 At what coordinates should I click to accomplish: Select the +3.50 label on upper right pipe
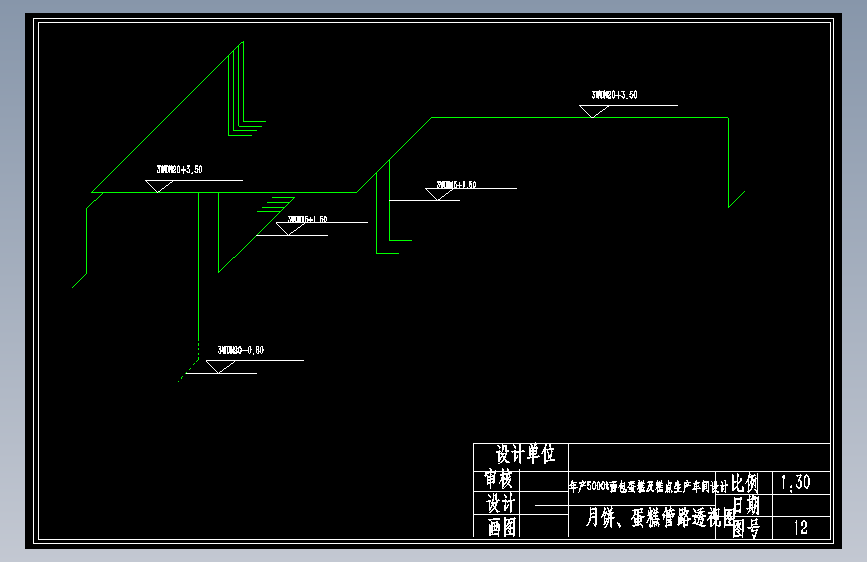pos(614,95)
